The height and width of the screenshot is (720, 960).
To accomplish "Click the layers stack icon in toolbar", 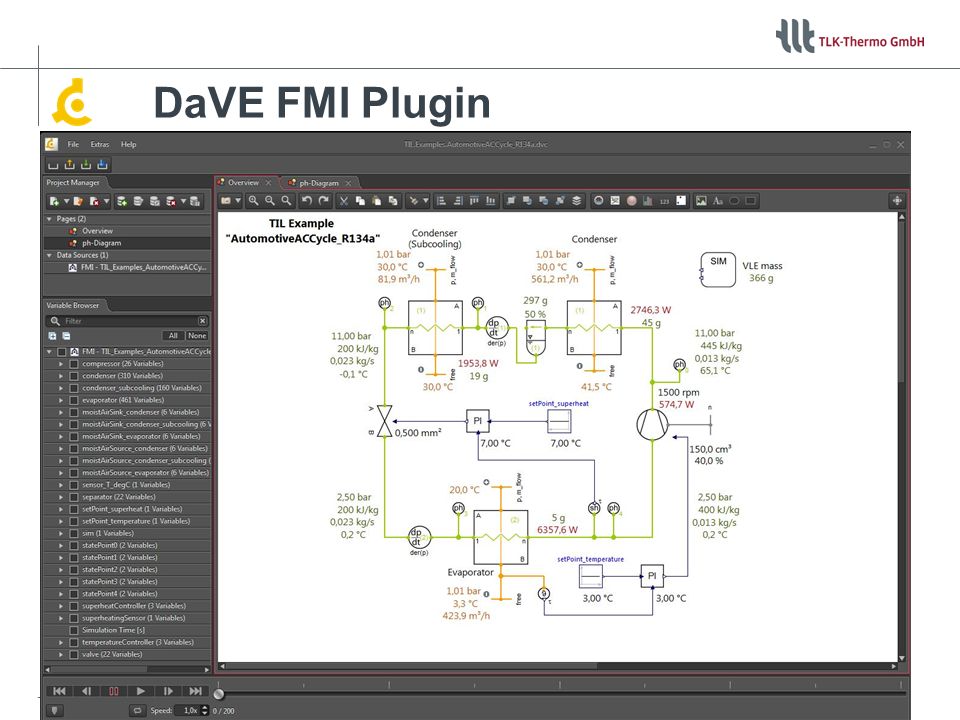I will click(x=576, y=201).
